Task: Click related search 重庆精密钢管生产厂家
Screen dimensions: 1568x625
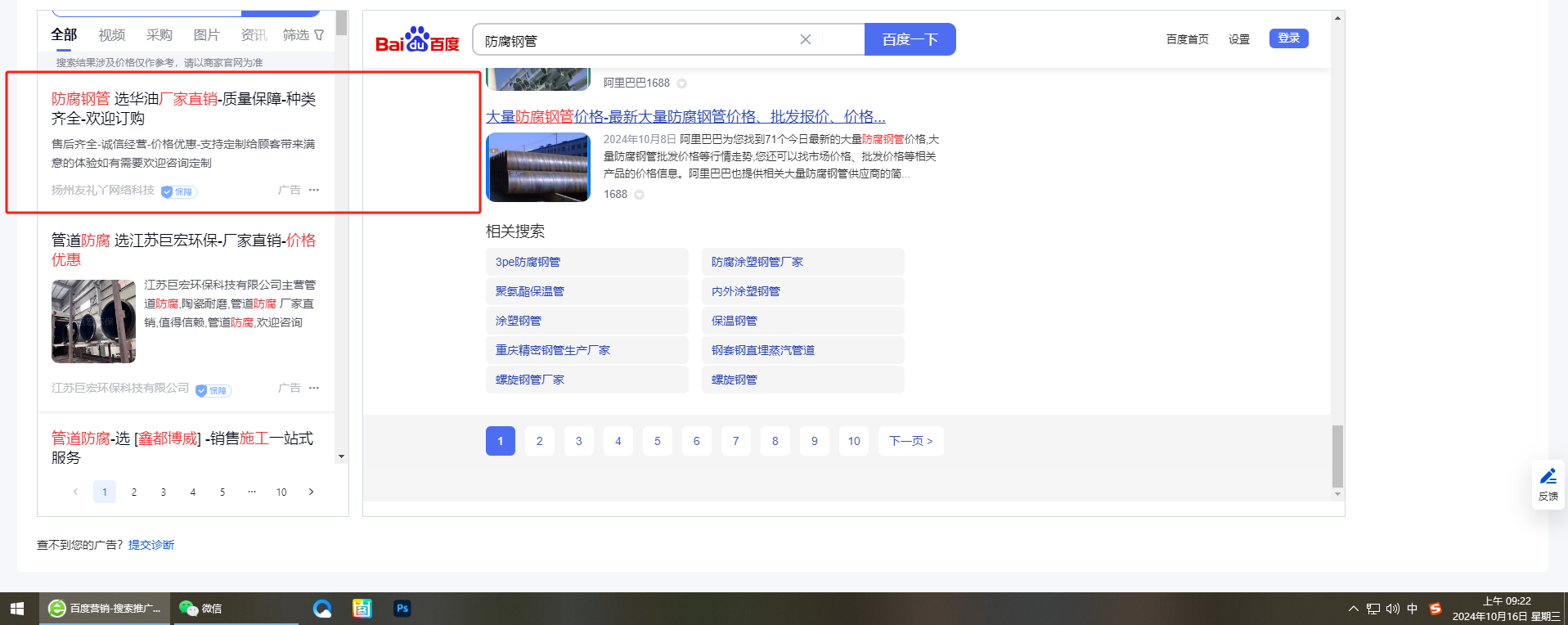Action: click(587, 350)
